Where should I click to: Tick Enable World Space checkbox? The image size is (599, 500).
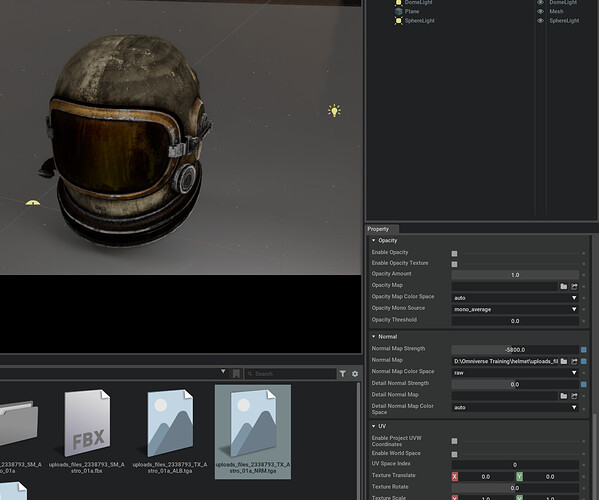point(454,454)
